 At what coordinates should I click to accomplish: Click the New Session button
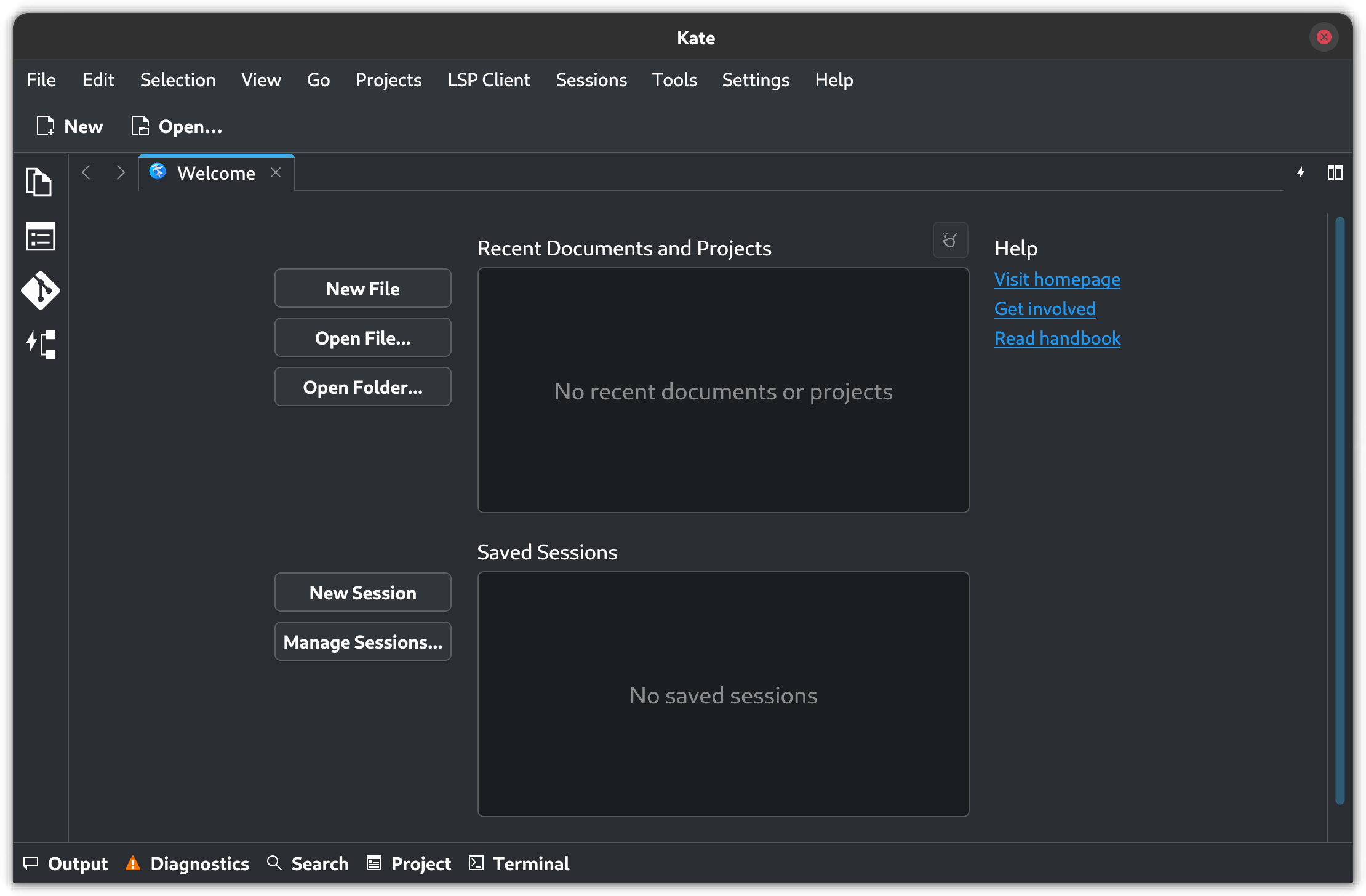point(362,593)
